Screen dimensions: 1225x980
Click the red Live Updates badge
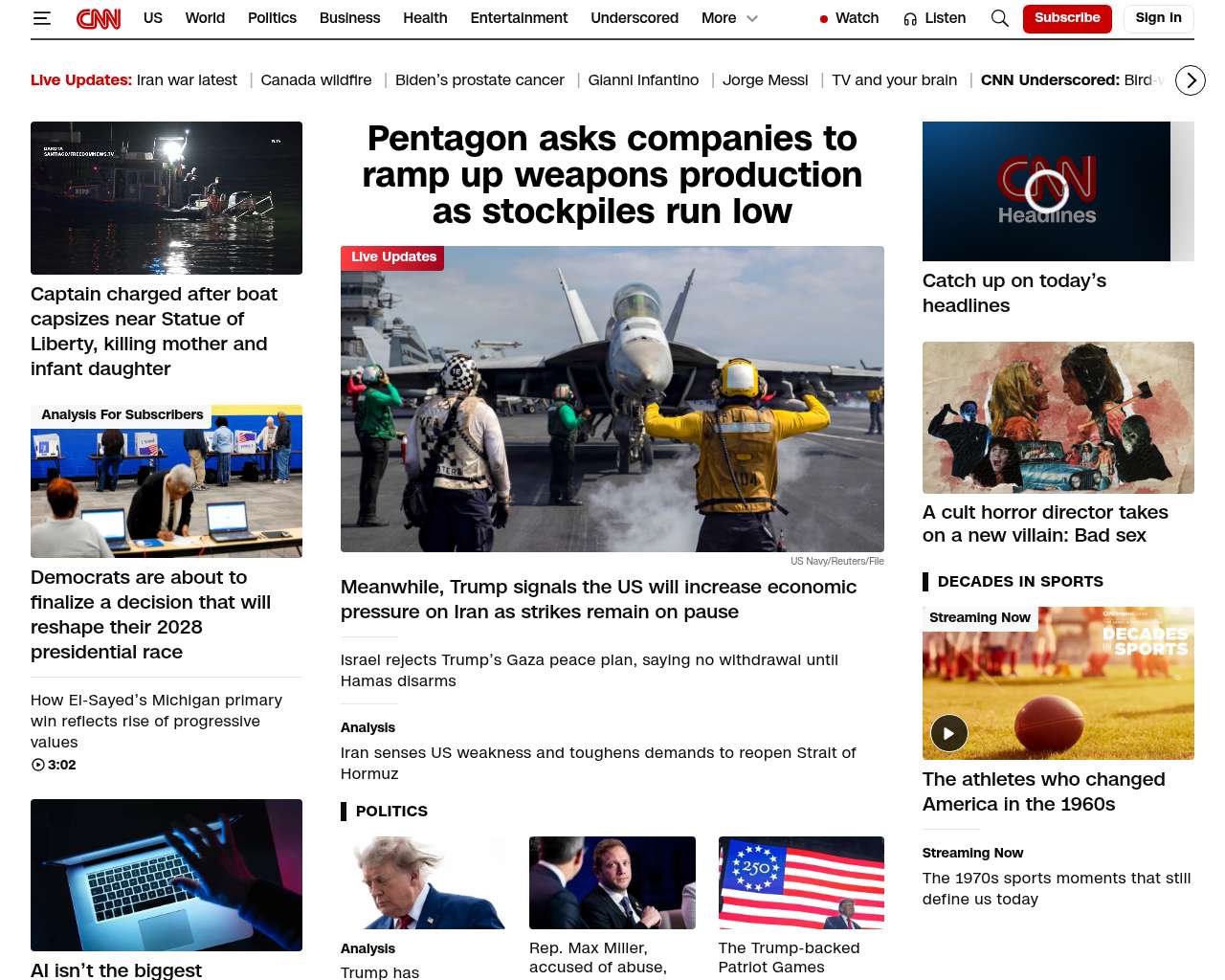click(x=392, y=257)
